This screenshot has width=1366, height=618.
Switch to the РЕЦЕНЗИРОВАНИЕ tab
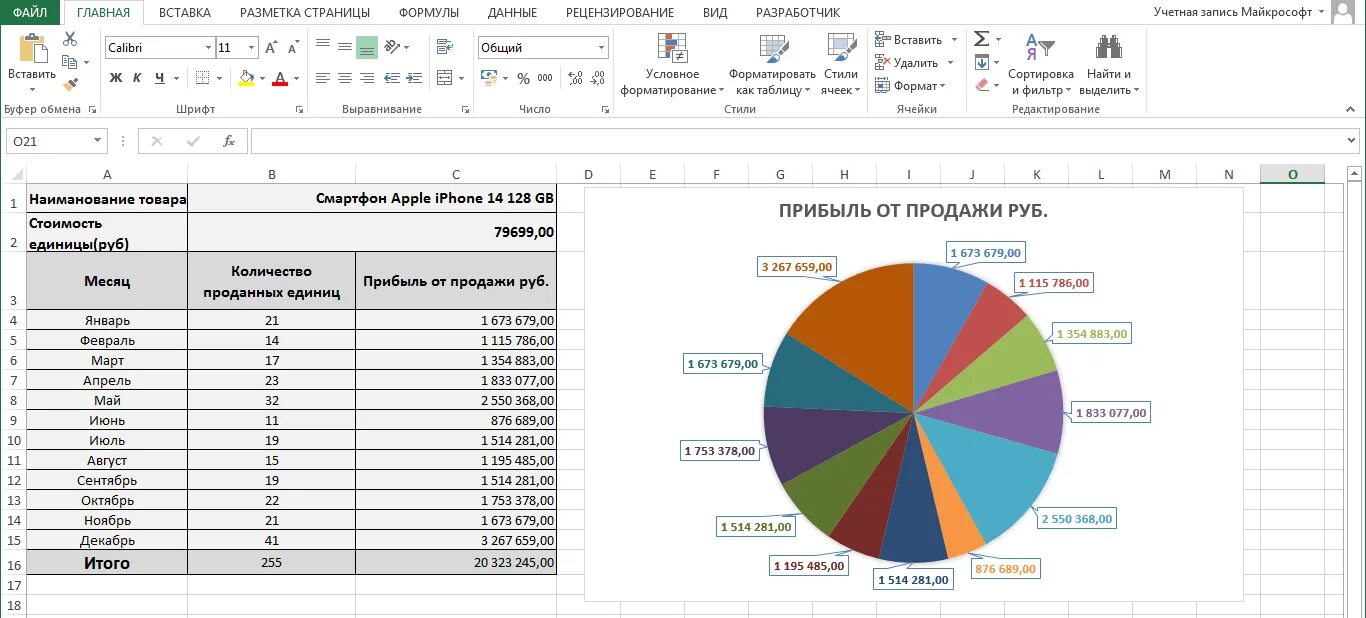(620, 13)
